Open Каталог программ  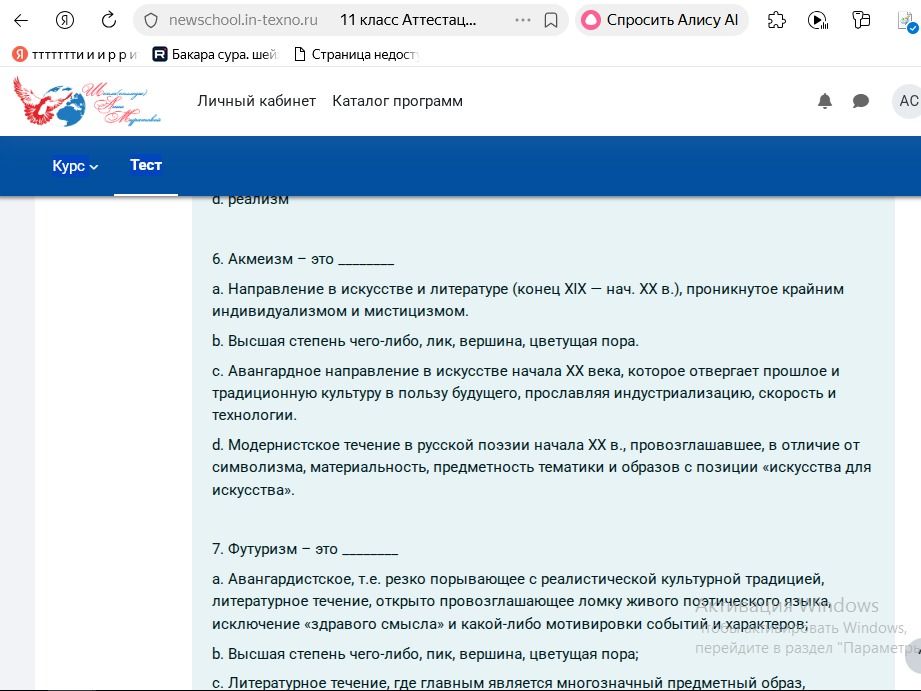pyautogui.click(x=398, y=101)
